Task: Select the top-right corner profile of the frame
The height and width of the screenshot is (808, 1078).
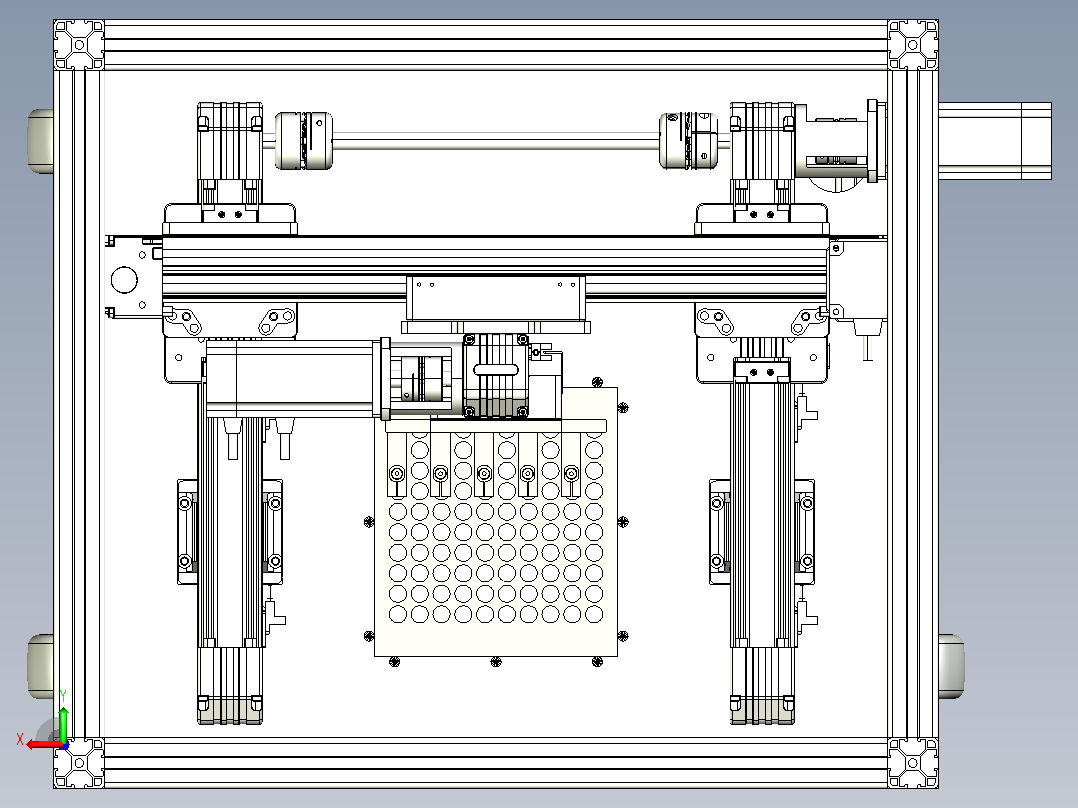Action: (913, 45)
